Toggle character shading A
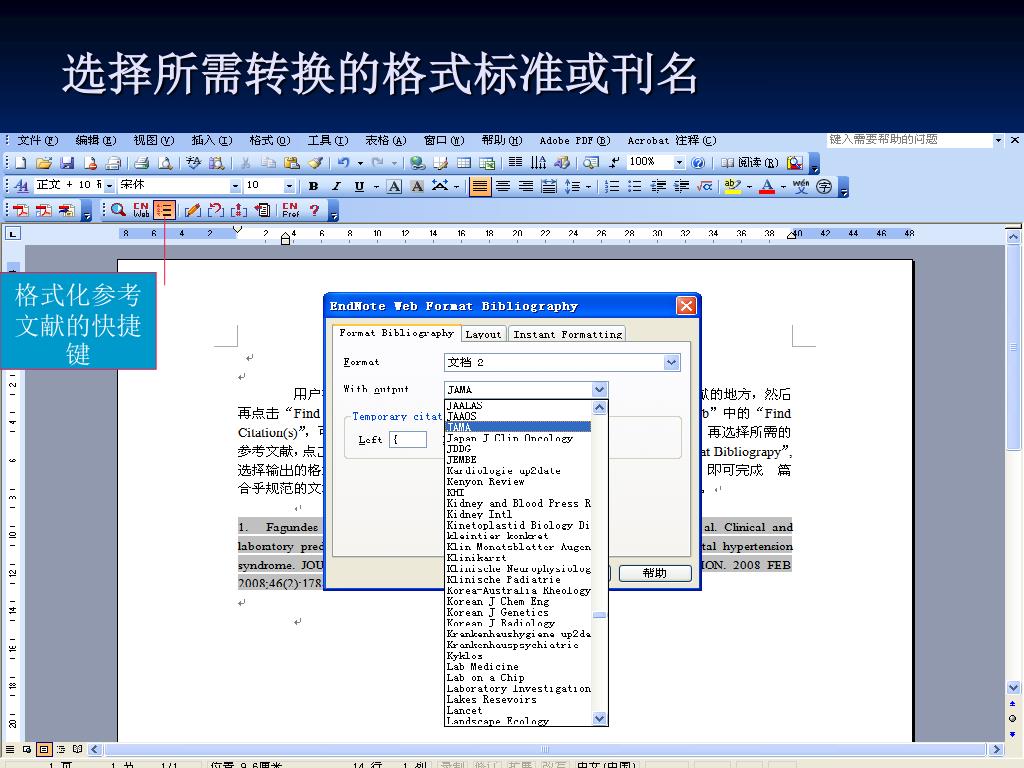1024x768 pixels. click(417, 186)
